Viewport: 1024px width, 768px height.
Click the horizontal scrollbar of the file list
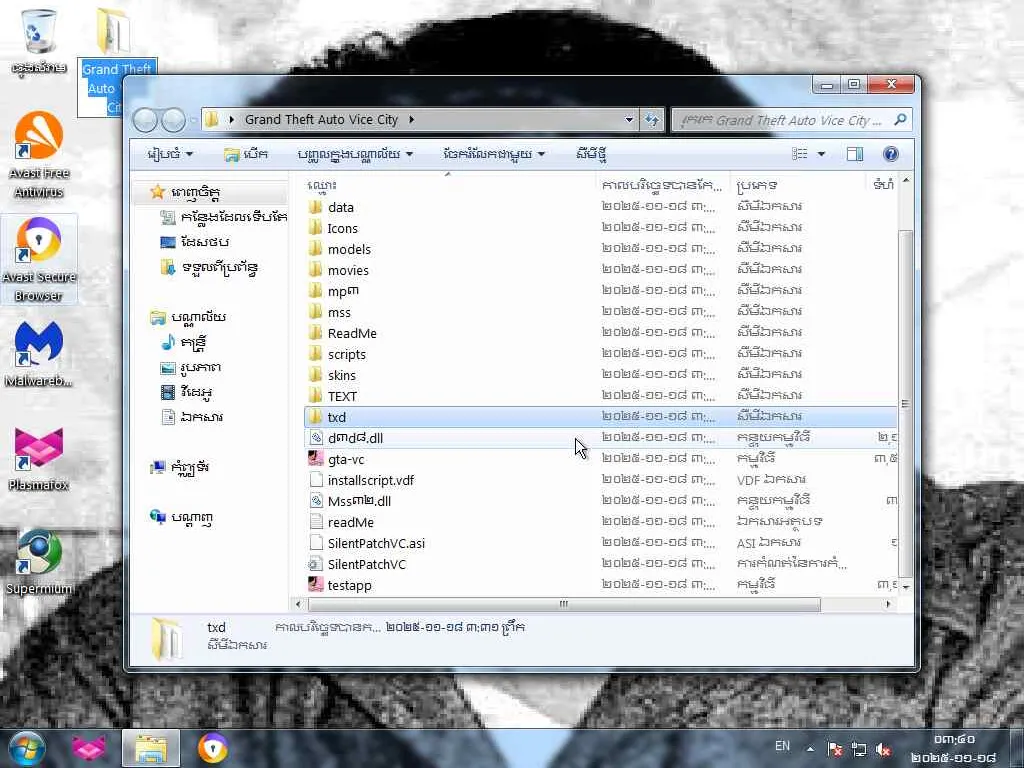click(563, 604)
